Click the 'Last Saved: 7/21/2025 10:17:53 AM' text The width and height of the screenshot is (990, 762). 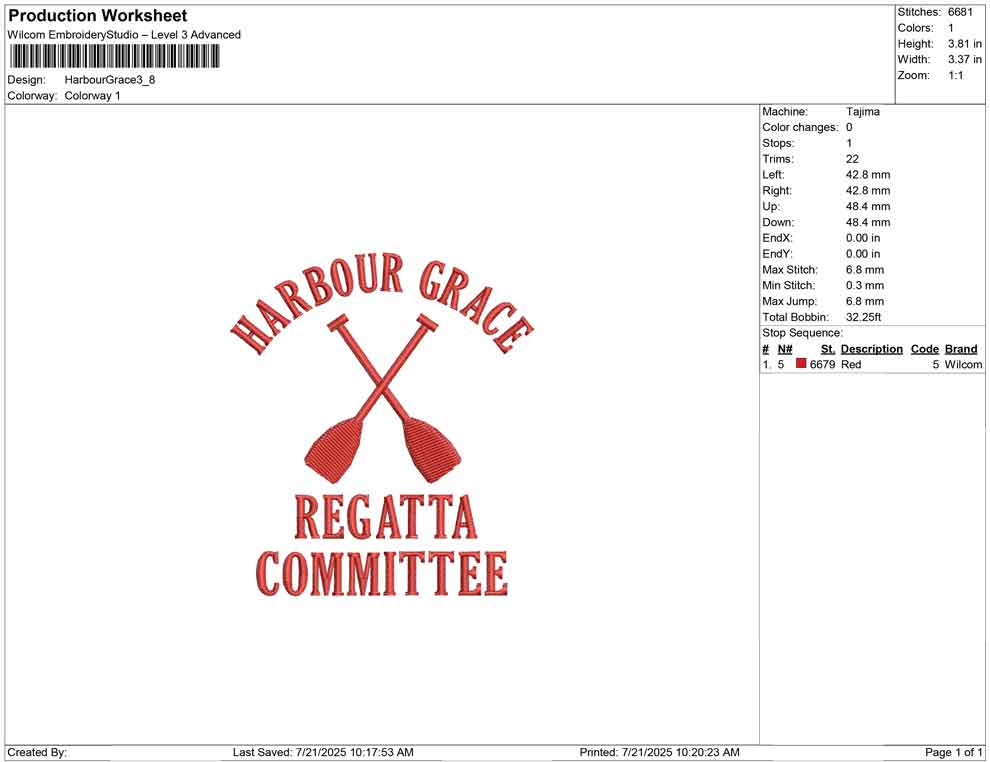point(323,752)
